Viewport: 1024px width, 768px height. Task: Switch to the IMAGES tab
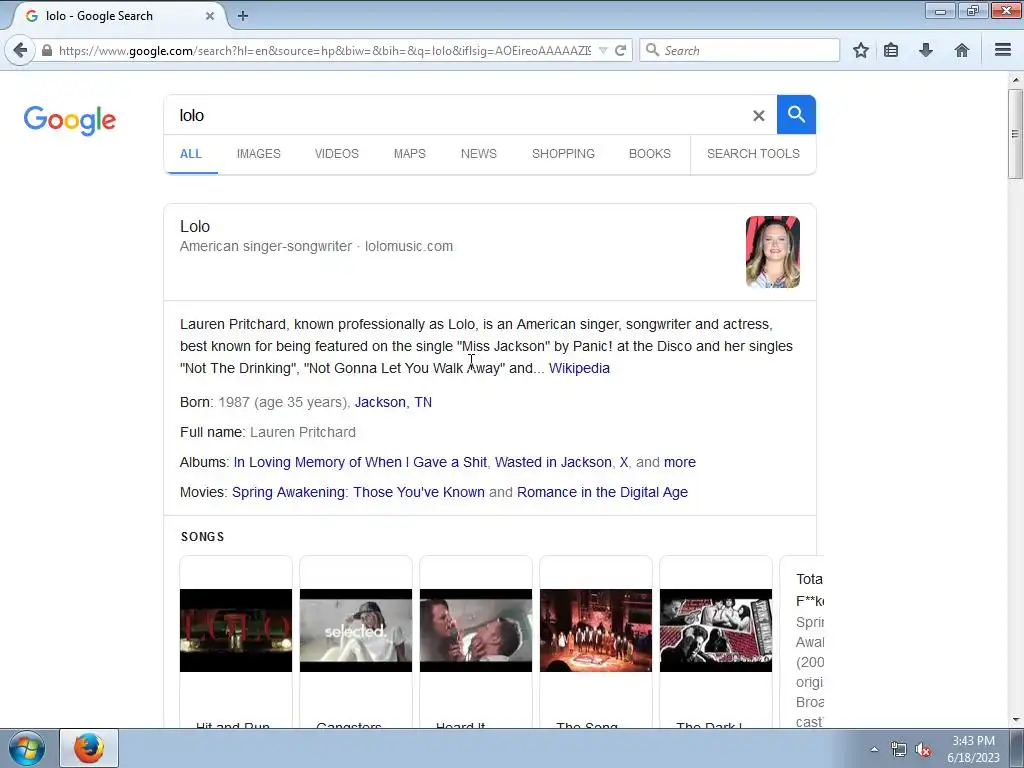pos(259,154)
